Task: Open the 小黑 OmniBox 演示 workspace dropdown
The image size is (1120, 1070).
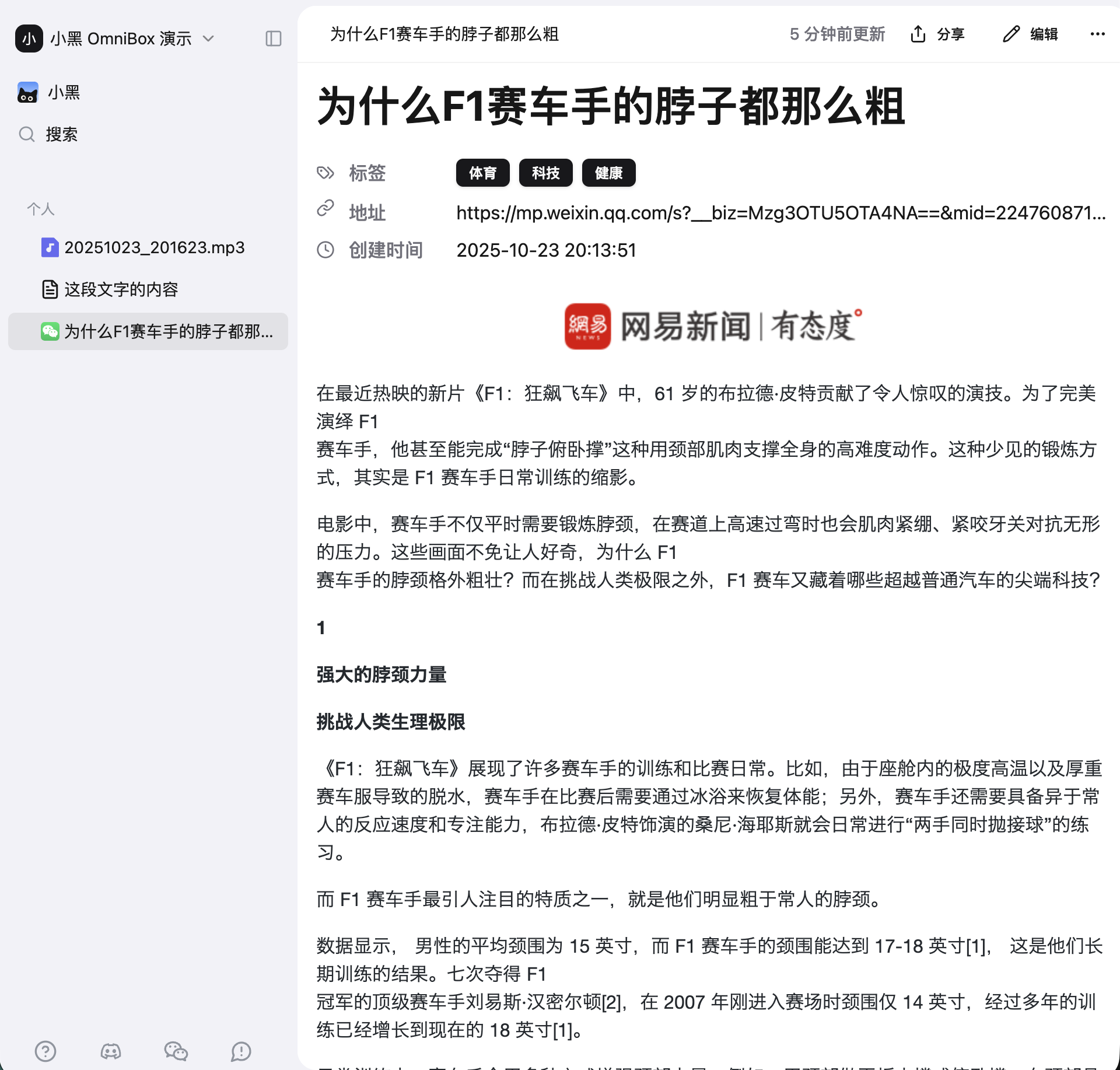Action: click(208, 39)
